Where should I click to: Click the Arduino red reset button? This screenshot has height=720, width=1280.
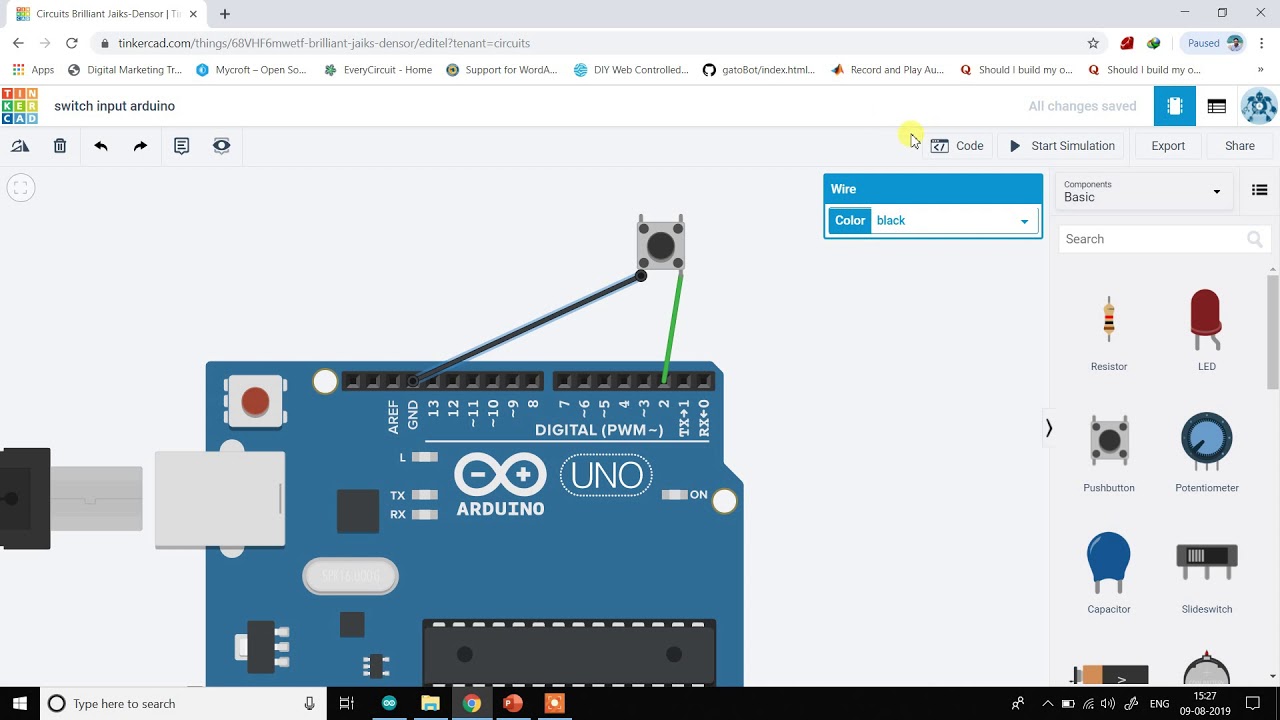click(x=255, y=402)
